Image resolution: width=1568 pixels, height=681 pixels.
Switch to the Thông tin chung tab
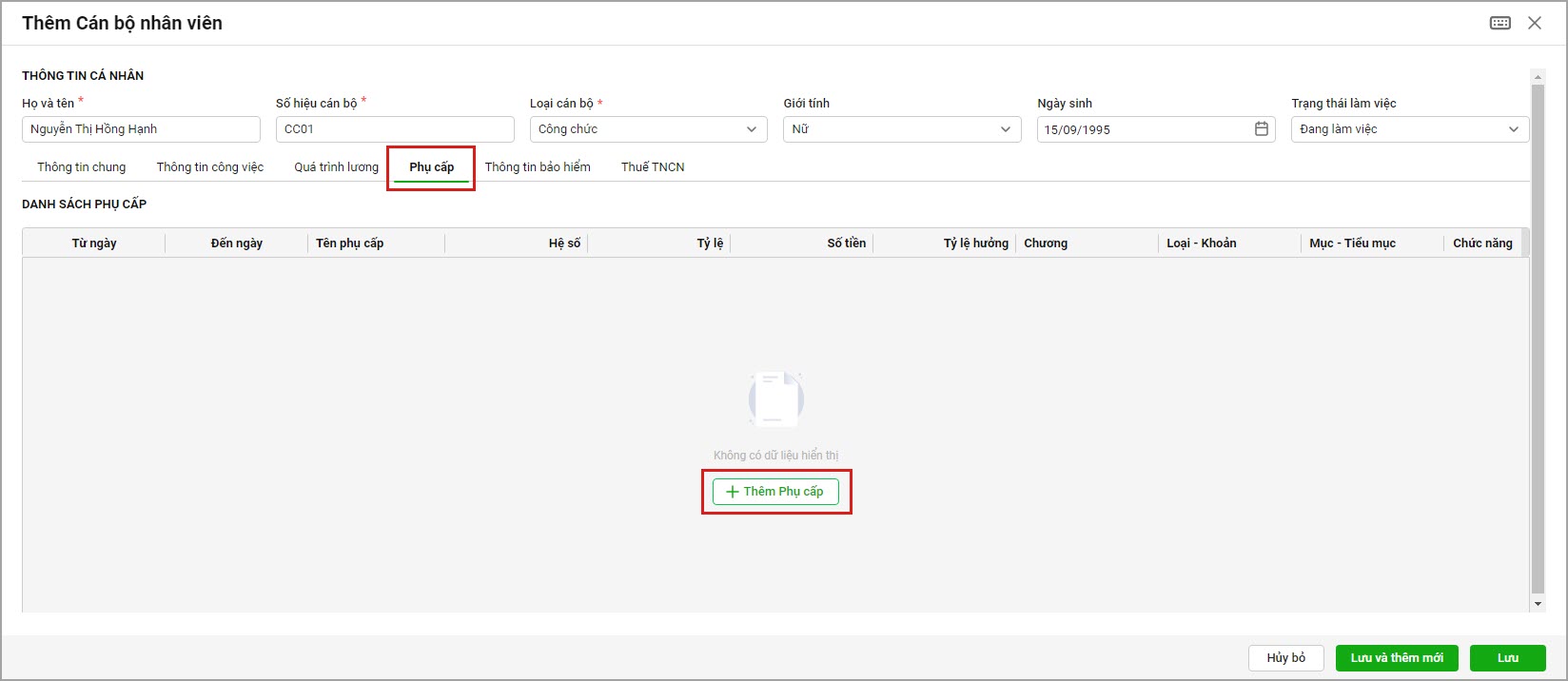81,166
